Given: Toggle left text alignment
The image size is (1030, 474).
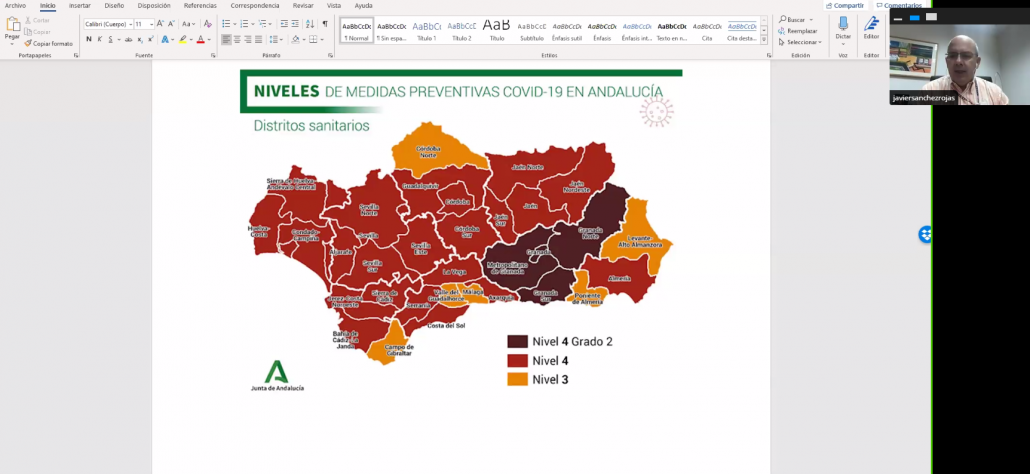Looking at the screenshot, I should (226, 39).
